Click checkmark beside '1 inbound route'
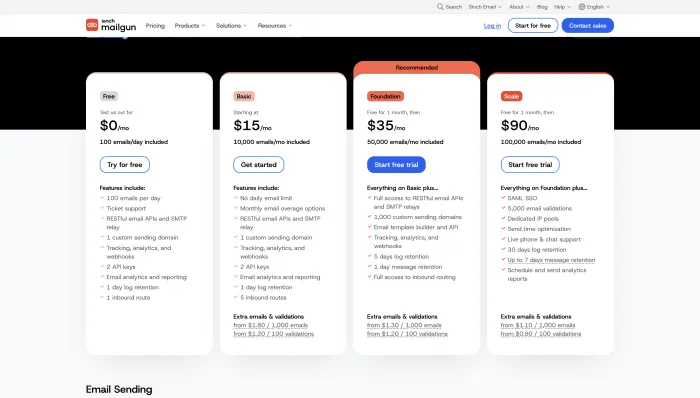Image resolution: width=700 pixels, height=398 pixels. click(x=102, y=297)
